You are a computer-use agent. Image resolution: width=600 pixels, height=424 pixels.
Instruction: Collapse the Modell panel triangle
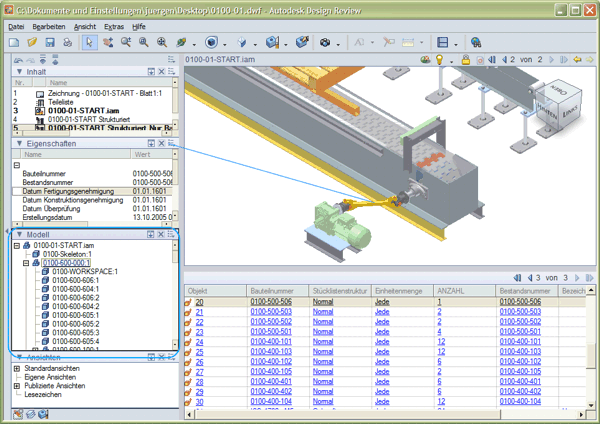coord(19,234)
